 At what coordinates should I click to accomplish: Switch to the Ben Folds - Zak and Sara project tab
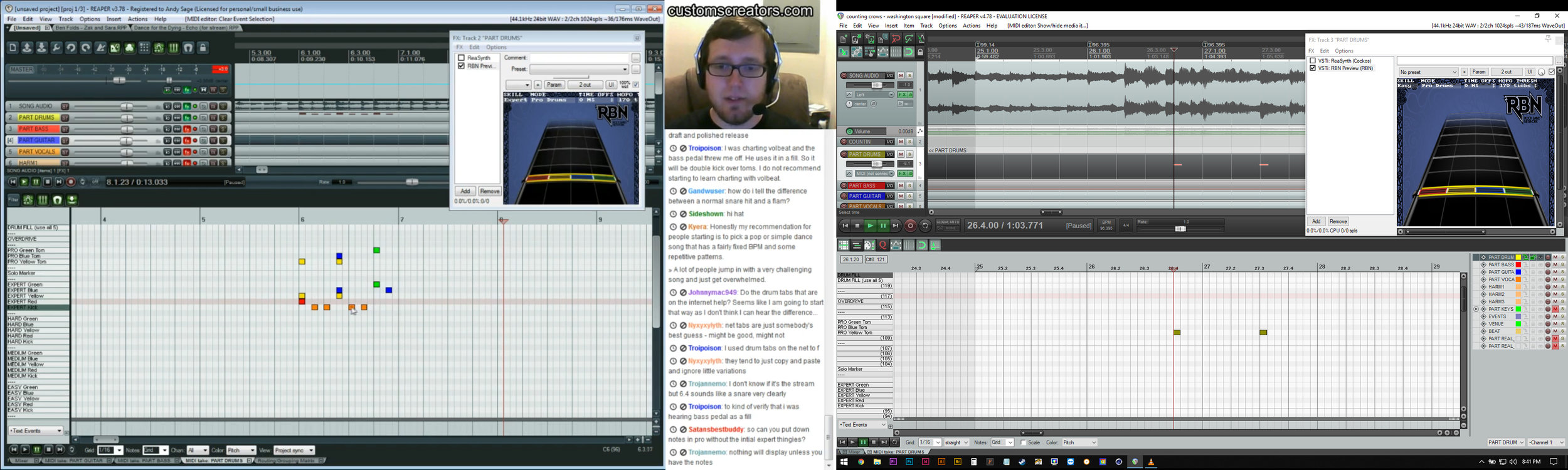90,28
